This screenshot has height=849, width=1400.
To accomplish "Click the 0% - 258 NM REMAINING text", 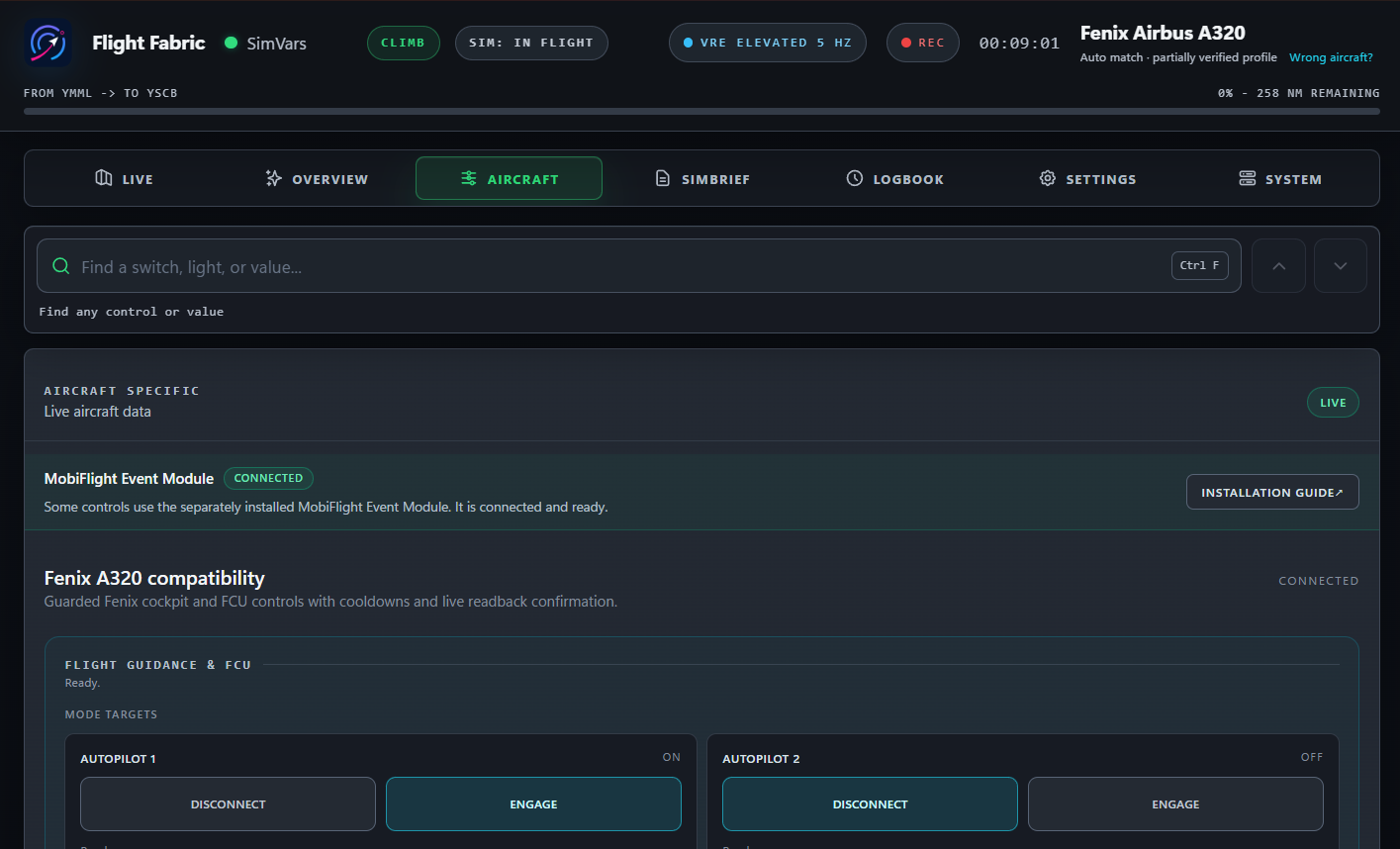I will point(1298,93).
